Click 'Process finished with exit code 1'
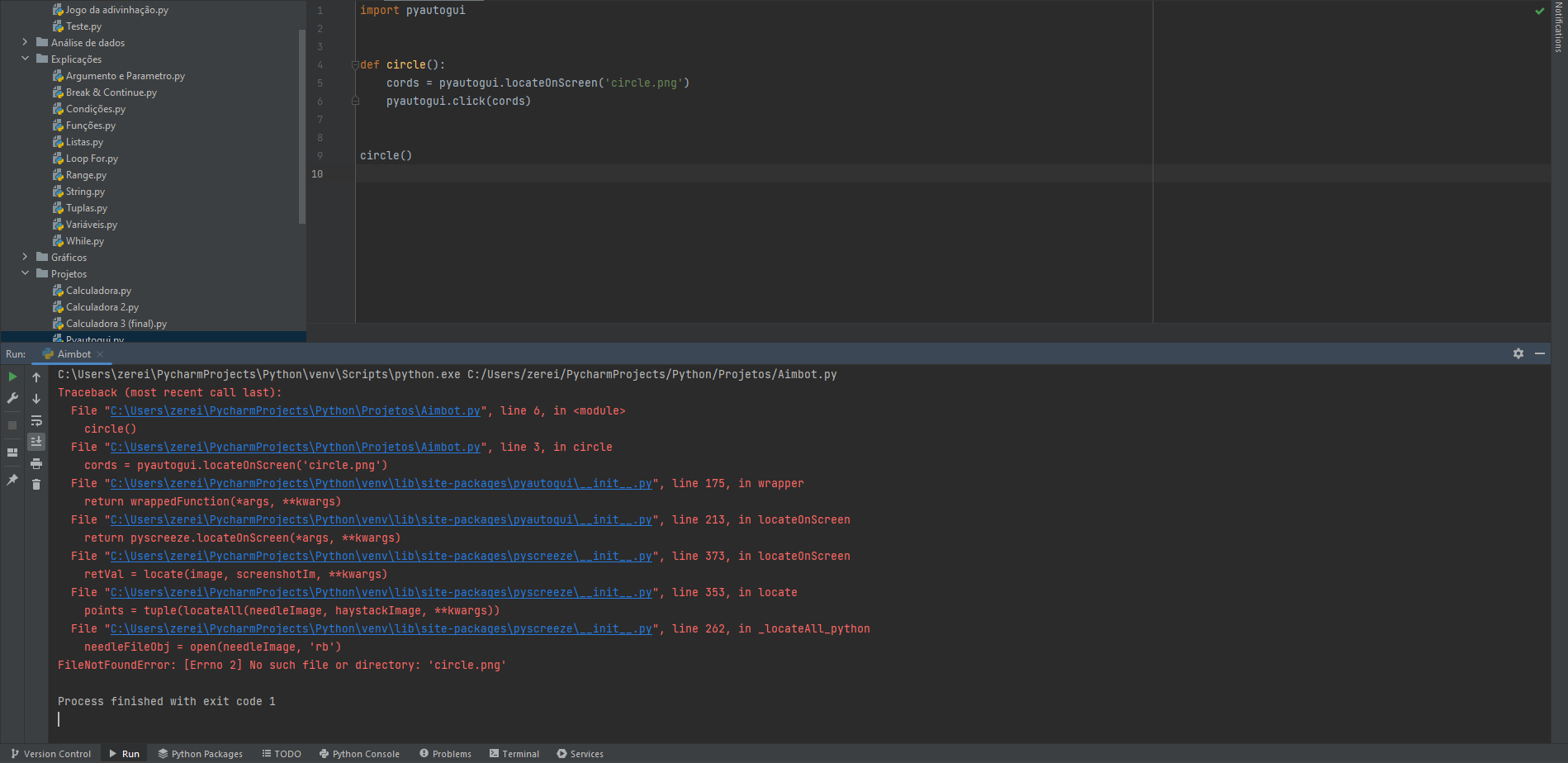The height and width of the screenshot is (763, 1568). (x=167, y=701)
